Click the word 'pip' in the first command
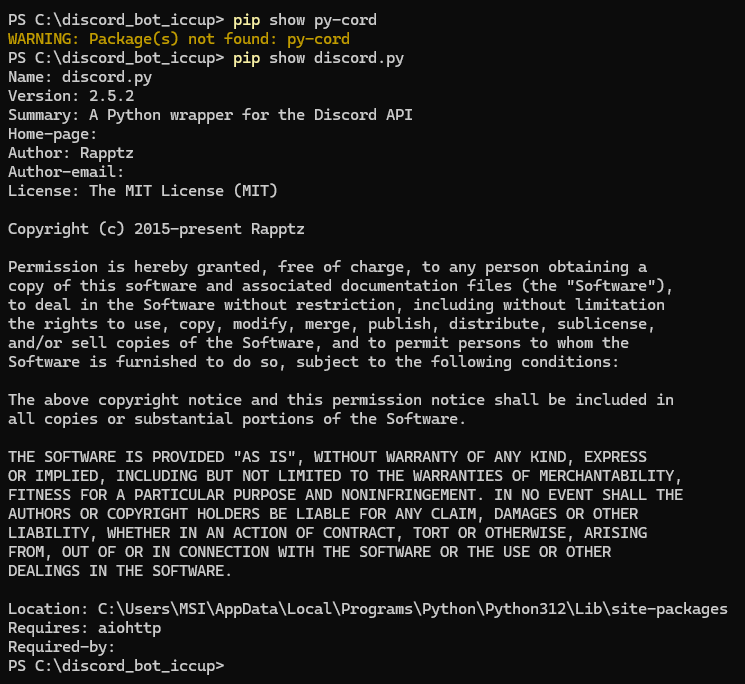 [246, 20]
